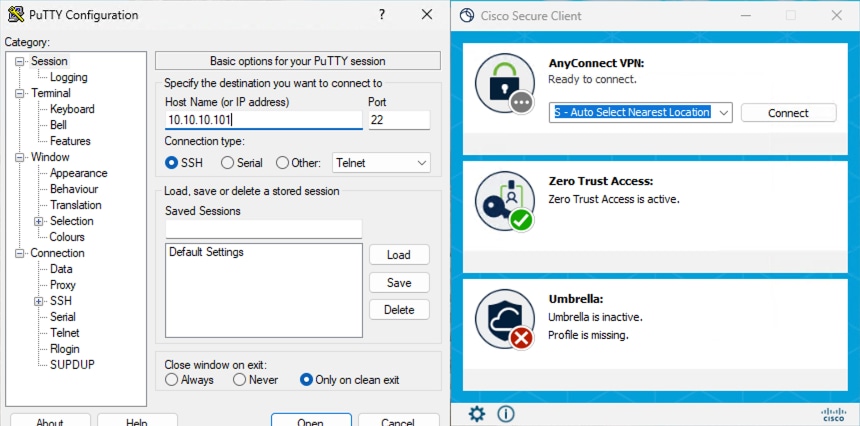Open the Data category
Image resolution: width=860 pixels, height=426 pixels.
tap(61, 269)
